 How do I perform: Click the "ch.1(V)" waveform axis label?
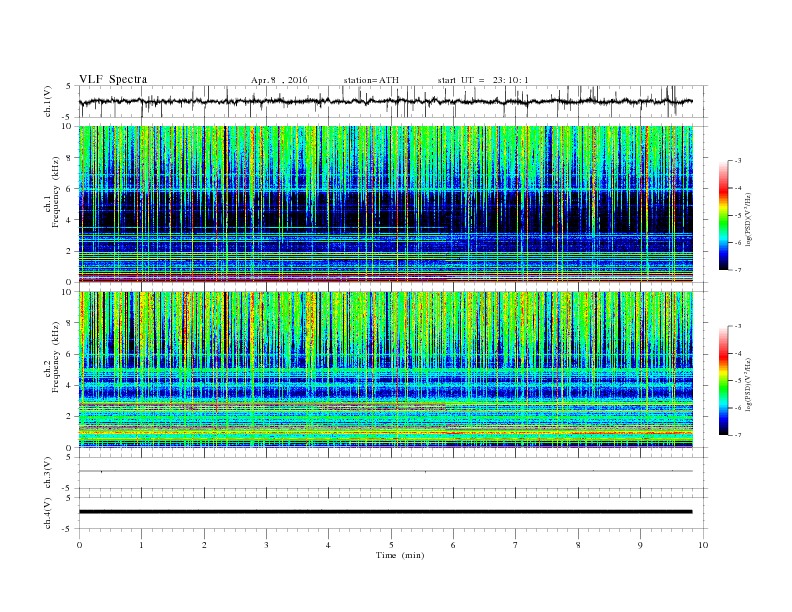[48, 101]
